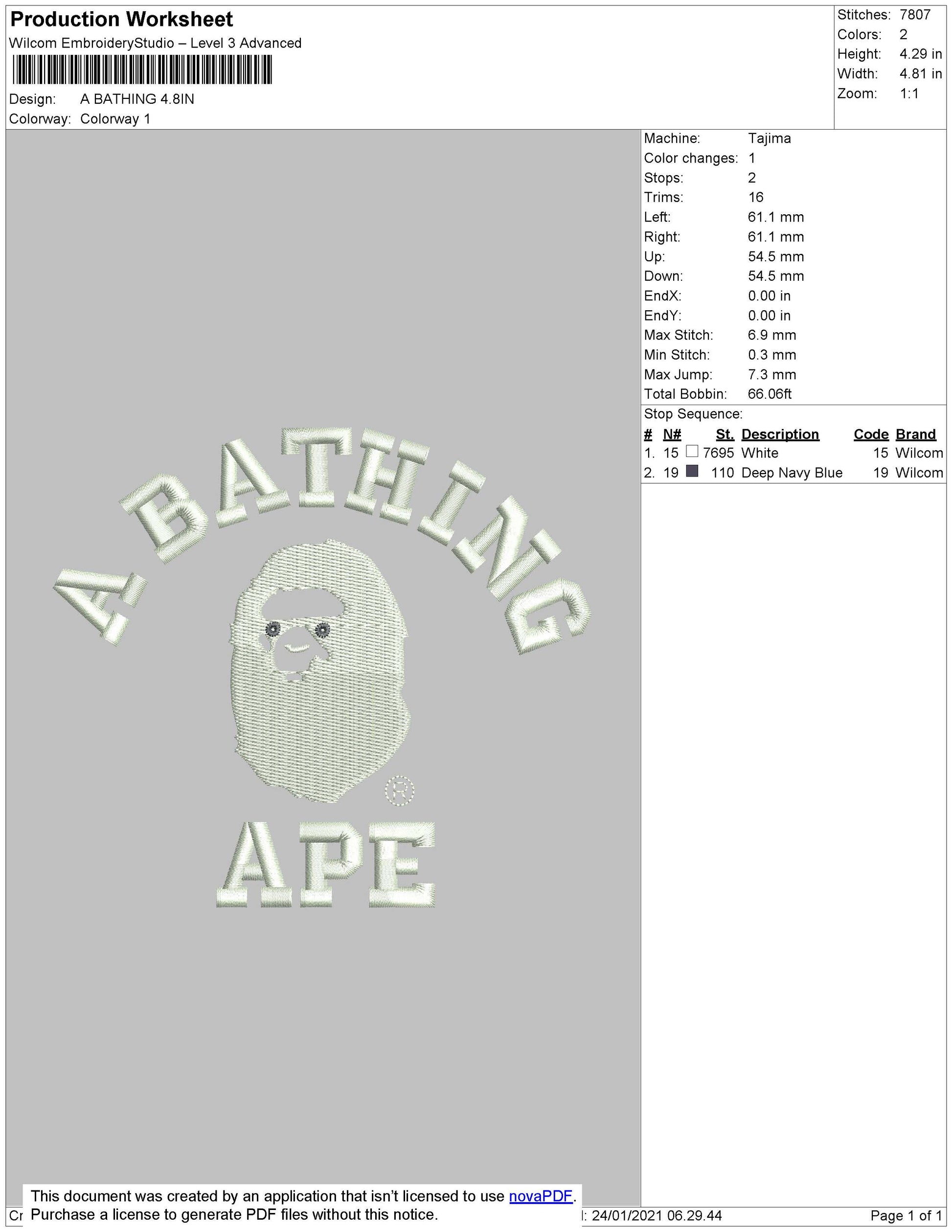This screenshot has width=952, height=1232.
Task: Click the Stitches count 7807
Action: pyautogui.click(x=915, y=15)
